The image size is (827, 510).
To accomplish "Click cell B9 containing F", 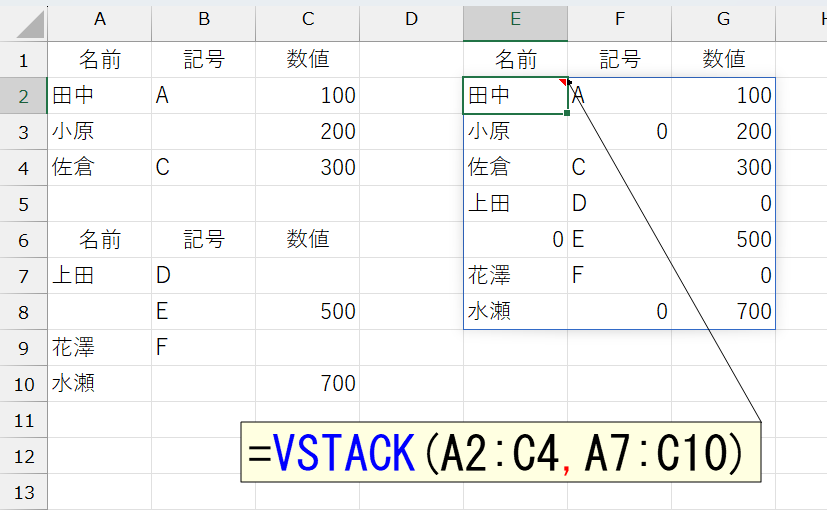I will (204, 348).
